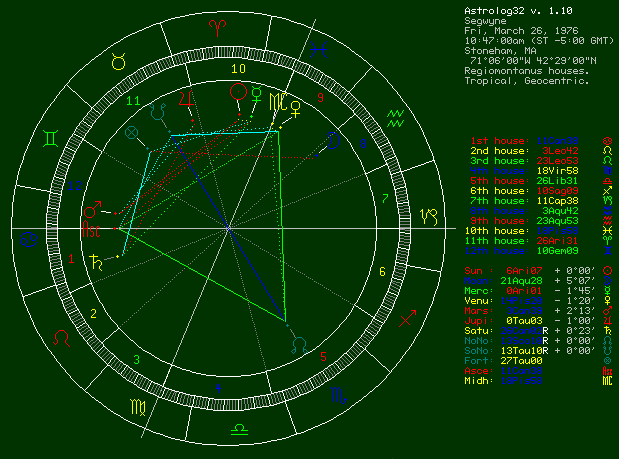Click house number 5 in the wheel
This screenshot has height=459, width=619.
324,357
